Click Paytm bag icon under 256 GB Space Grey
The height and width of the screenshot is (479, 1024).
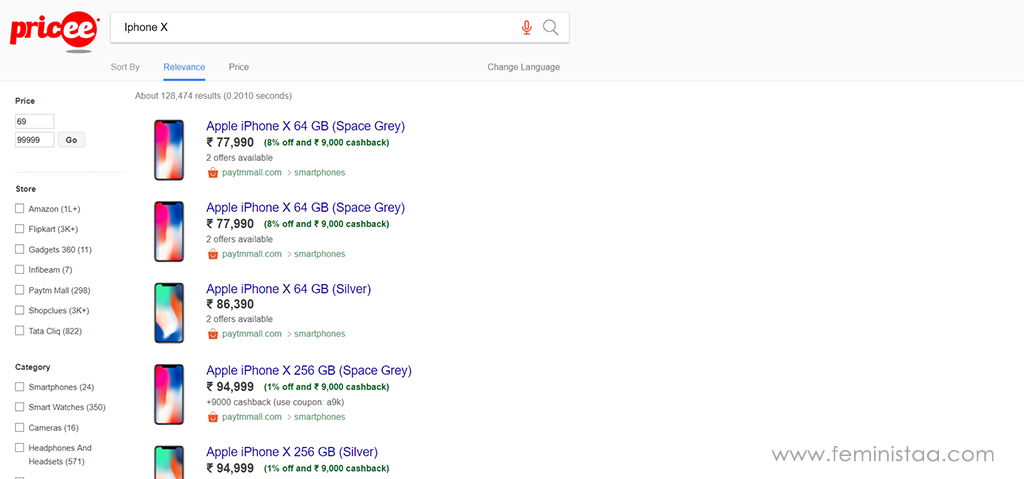[x=212, y=417]
